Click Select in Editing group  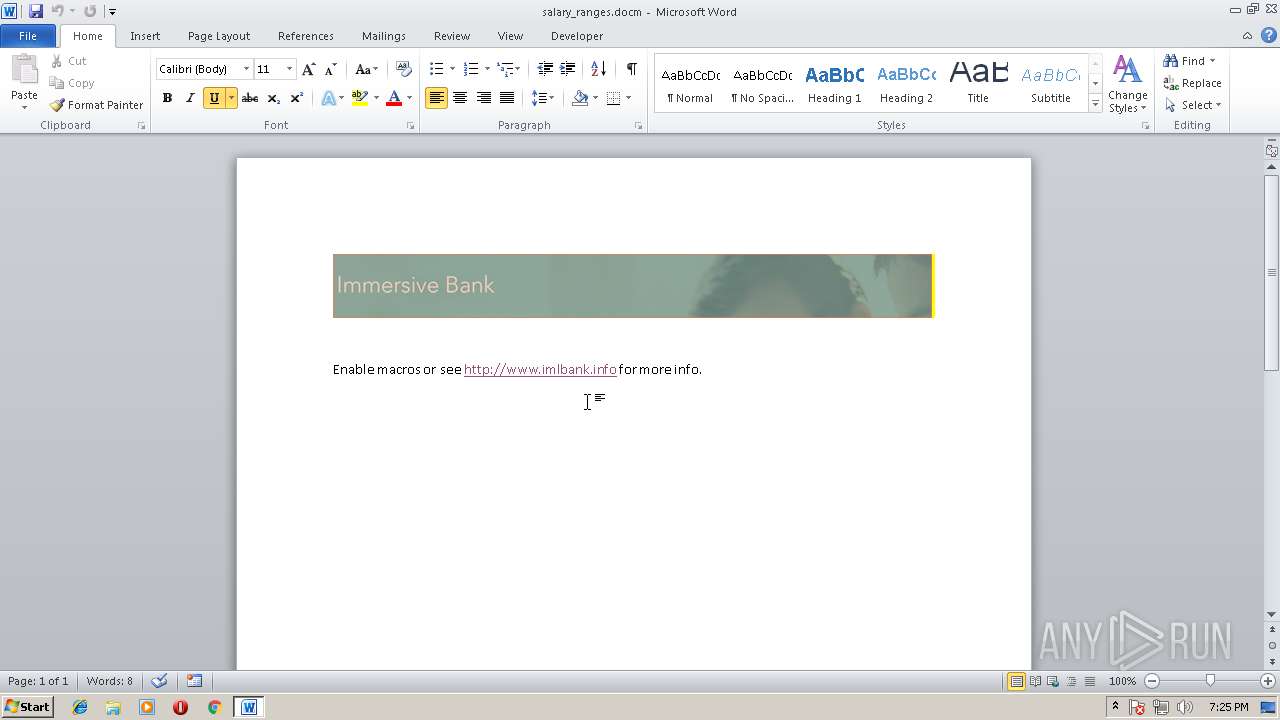pos(1193,105)
